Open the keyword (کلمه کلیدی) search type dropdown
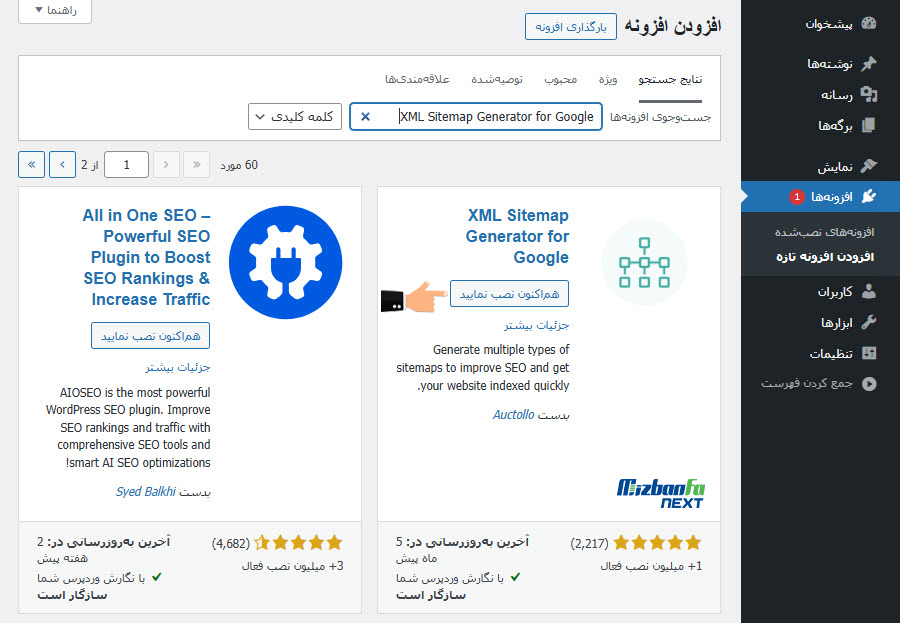The width and height of the screenshot is (900, 623). (x=295, y=117)
